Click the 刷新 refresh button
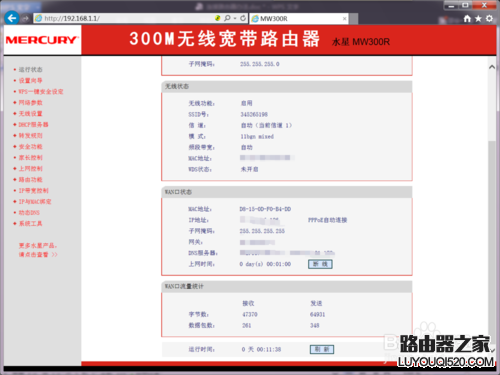 (322, 349)
